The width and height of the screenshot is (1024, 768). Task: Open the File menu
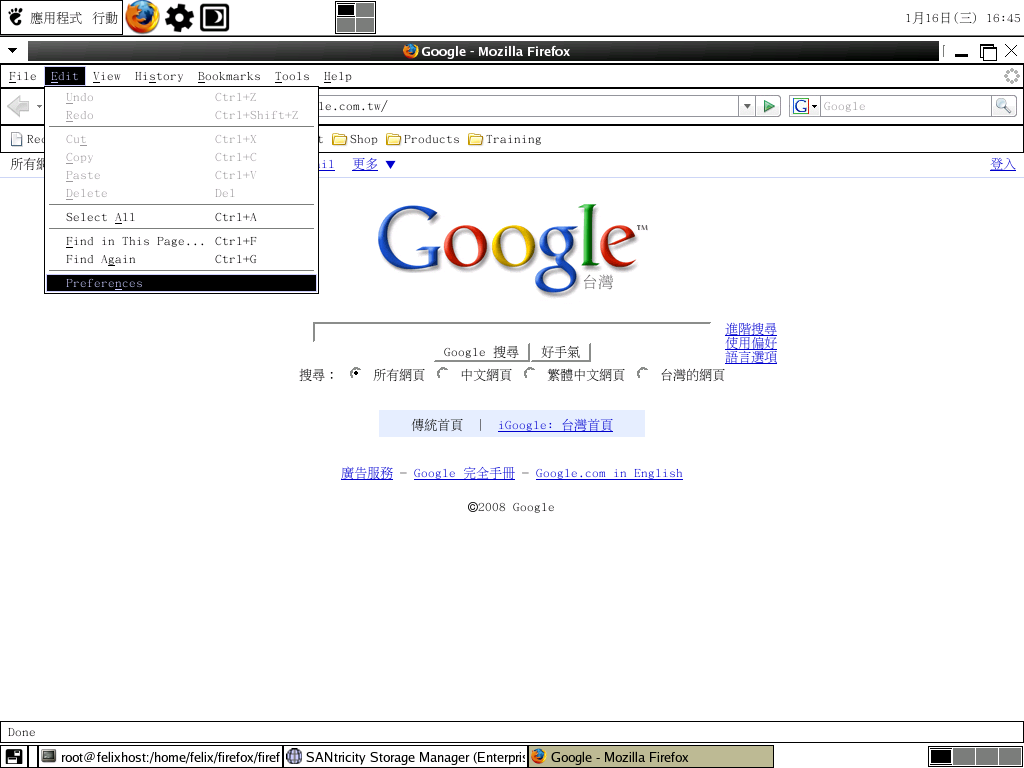[23, 76]
